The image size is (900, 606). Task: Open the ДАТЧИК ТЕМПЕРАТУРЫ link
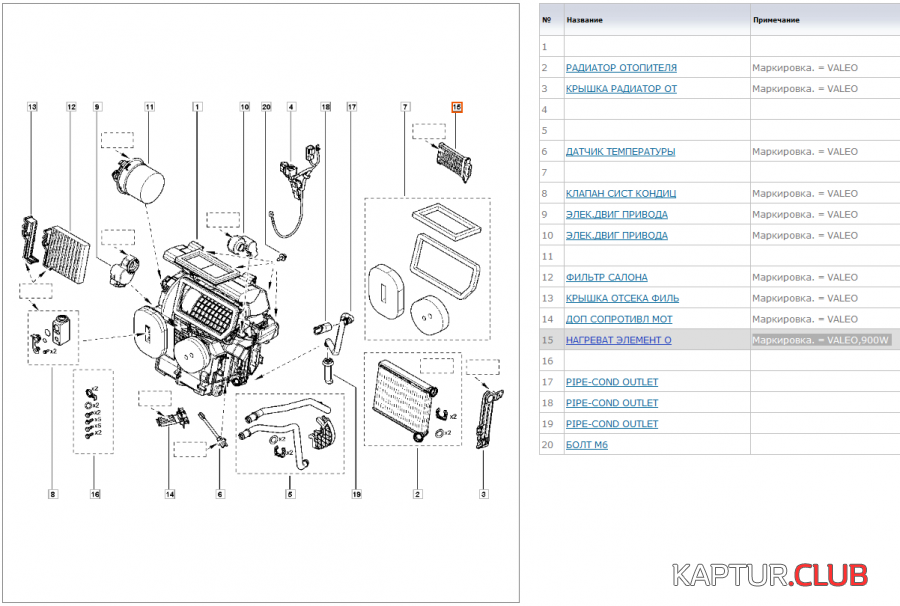[620, 152]
